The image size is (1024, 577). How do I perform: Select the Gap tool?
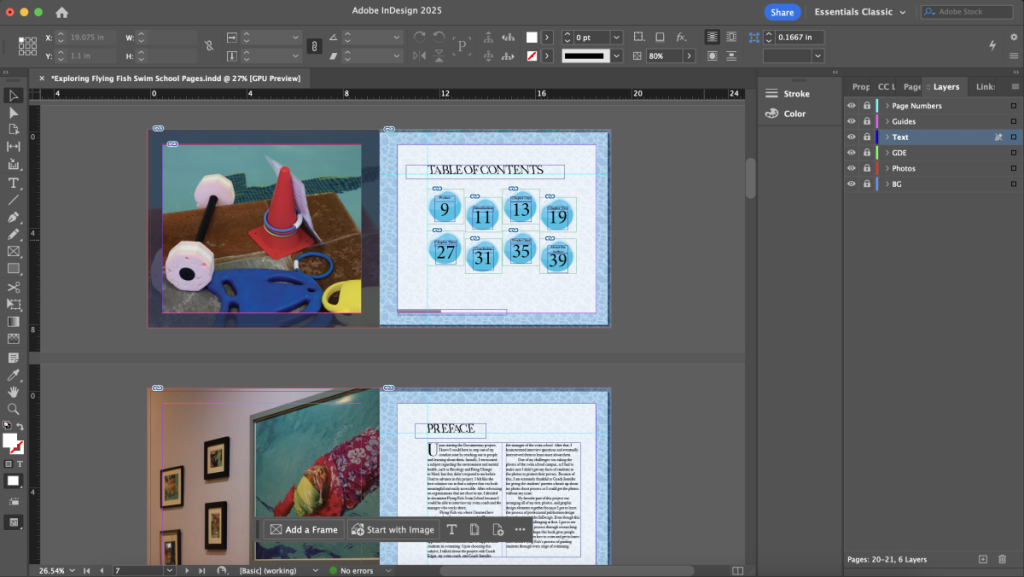(x=13, y=146)
